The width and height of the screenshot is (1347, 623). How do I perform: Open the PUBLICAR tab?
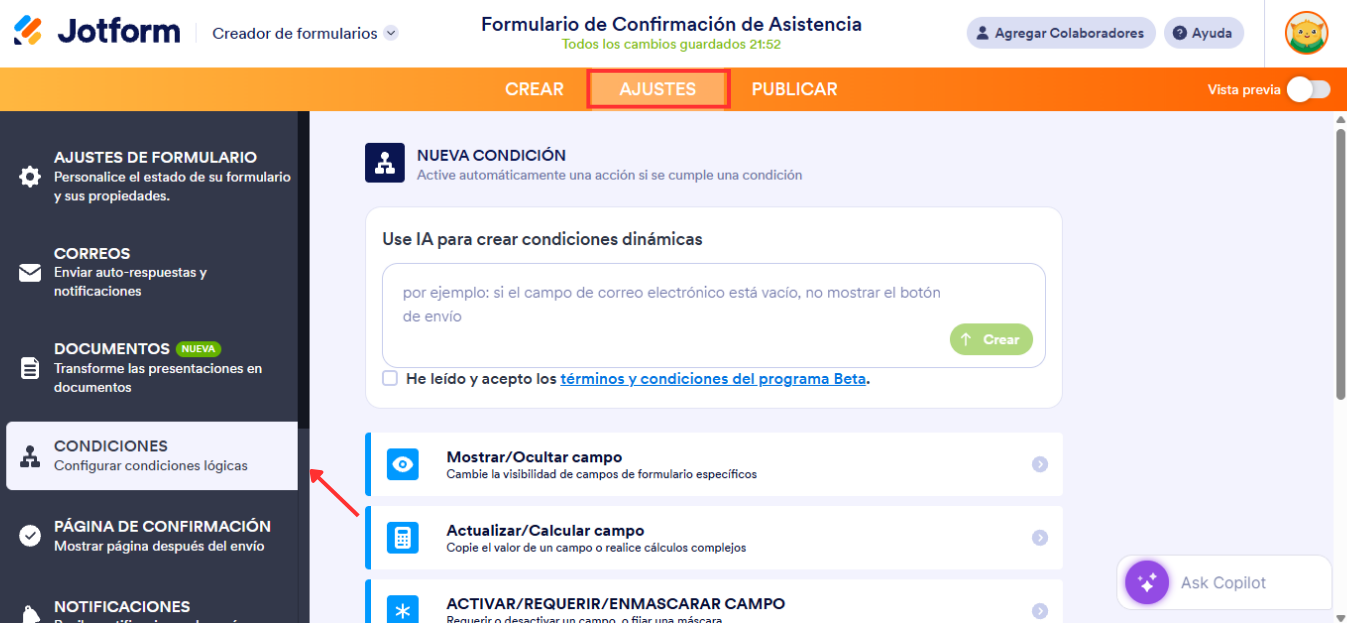click(x=793, y=89)
